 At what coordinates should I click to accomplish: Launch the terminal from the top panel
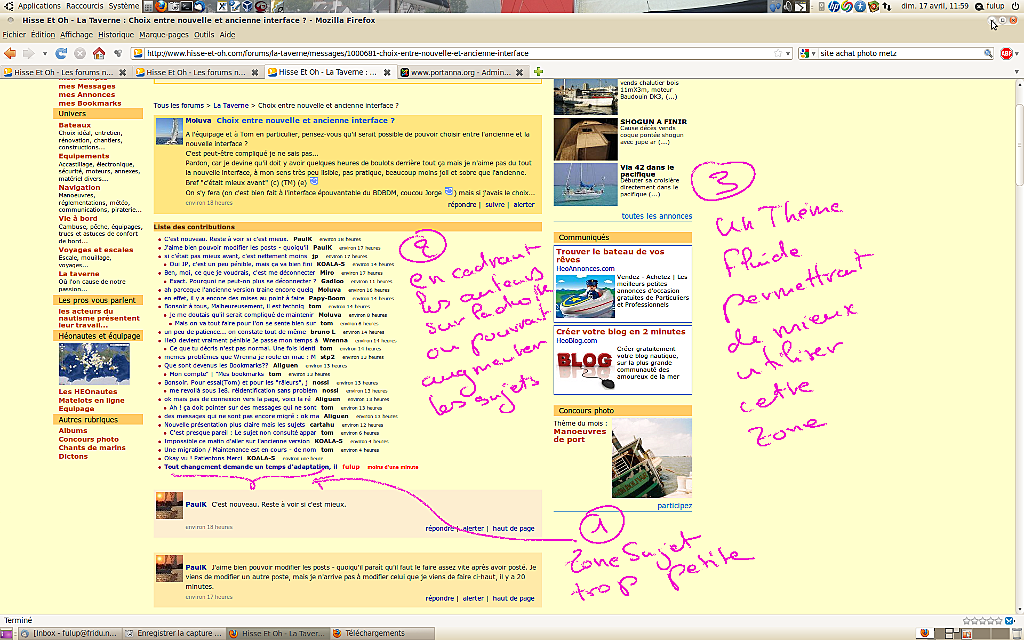[x=186, y=6]
